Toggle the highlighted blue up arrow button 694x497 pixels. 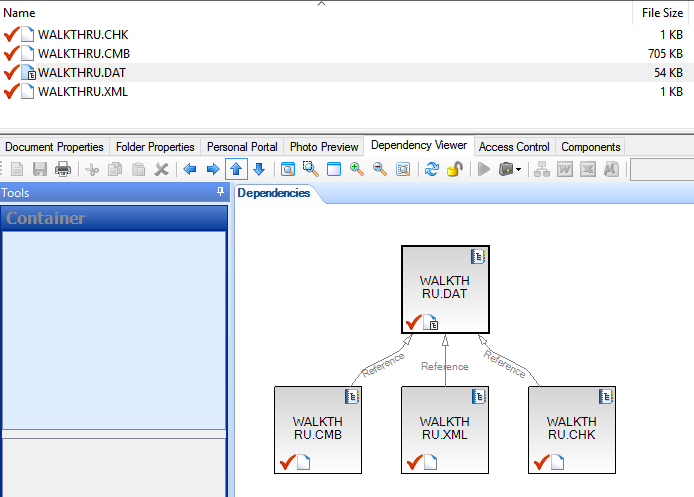point(236,169)
